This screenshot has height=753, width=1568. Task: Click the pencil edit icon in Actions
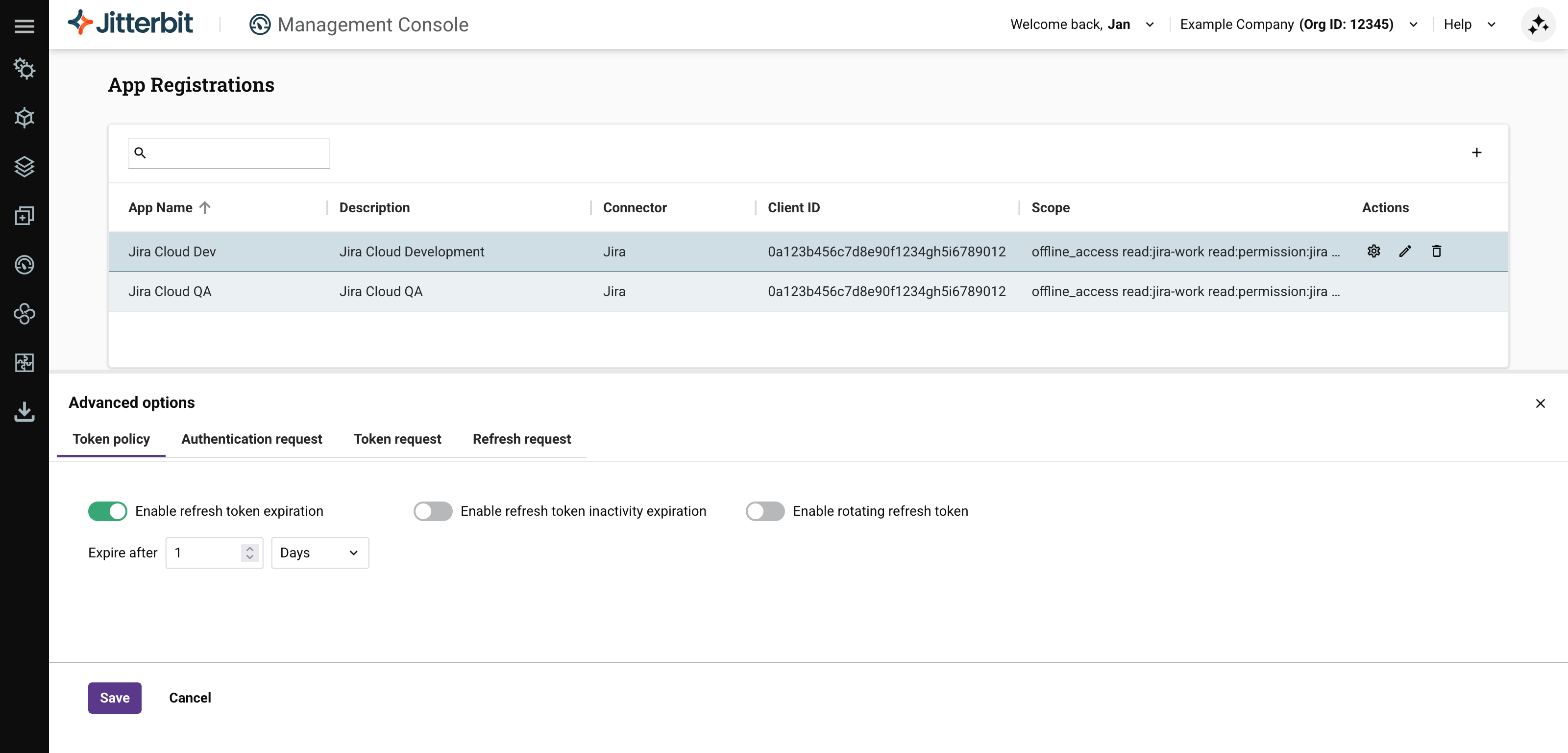point(1405,251)
